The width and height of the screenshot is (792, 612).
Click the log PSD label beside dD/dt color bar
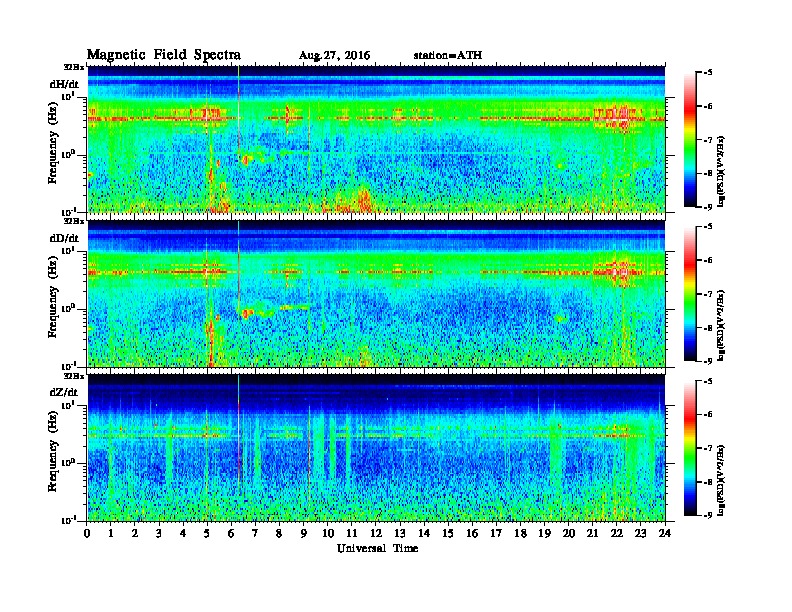pyautogui.click(x=722, y=325)
